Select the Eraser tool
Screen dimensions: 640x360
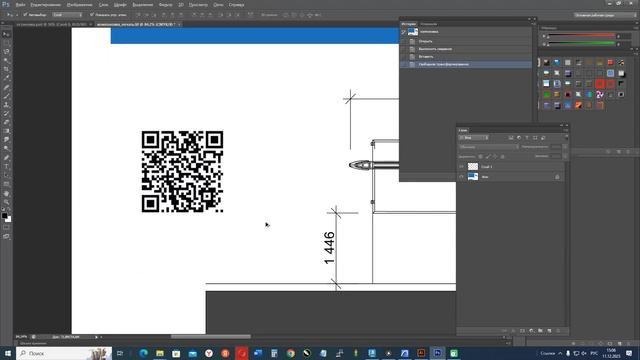tap(6, 122)
